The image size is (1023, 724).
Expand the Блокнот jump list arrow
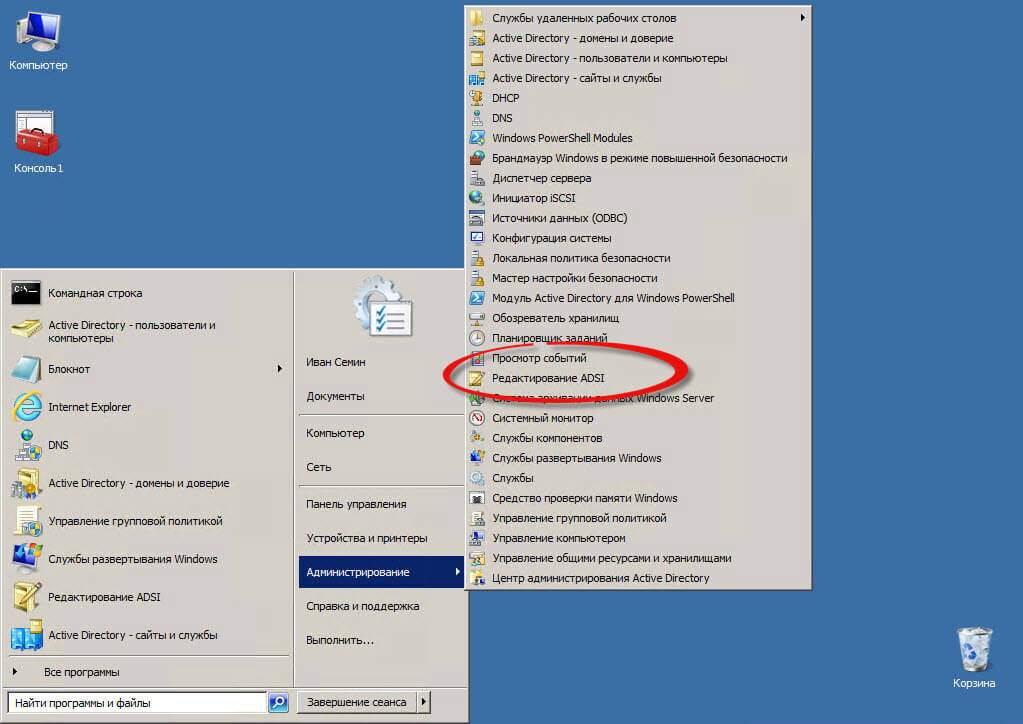pos(280,369)
